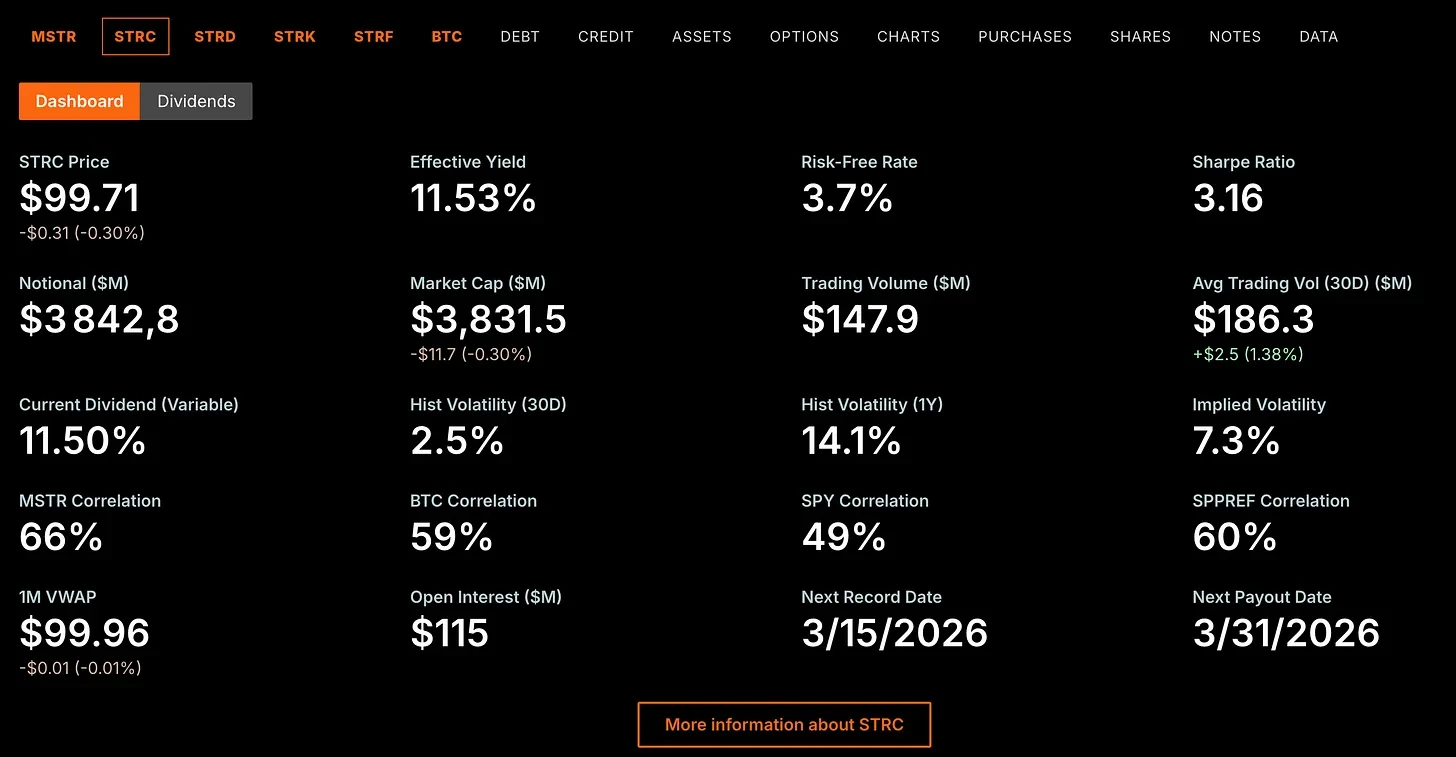1456x757 pixels.
Task: Open the STRD tab
Action: (214, 36)
